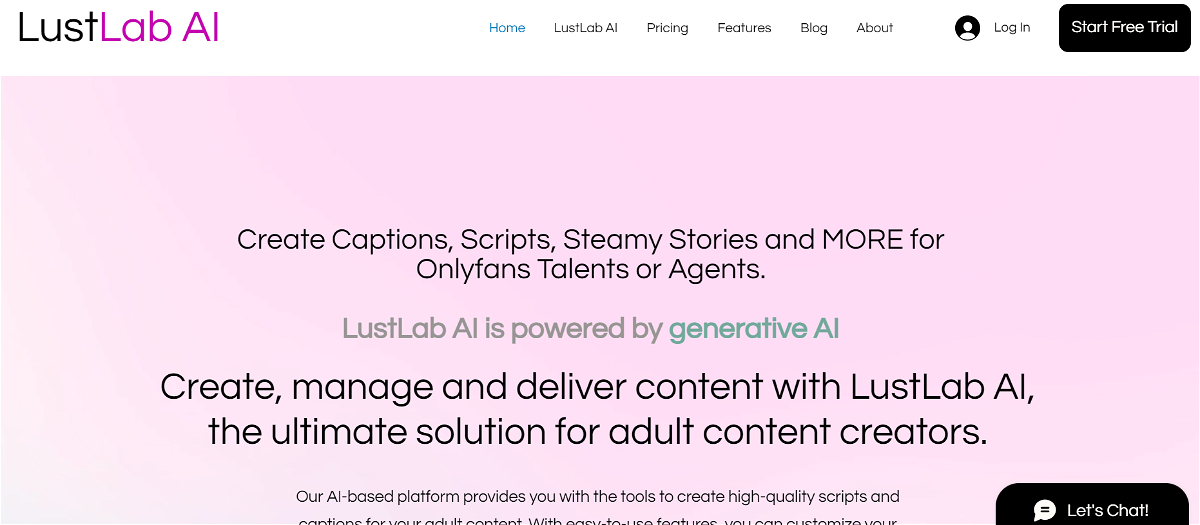Screen dimensions: 1200x525
Task: Click the "ultimate solution for adult content creators" line
Action: click(x=597, y=432)
